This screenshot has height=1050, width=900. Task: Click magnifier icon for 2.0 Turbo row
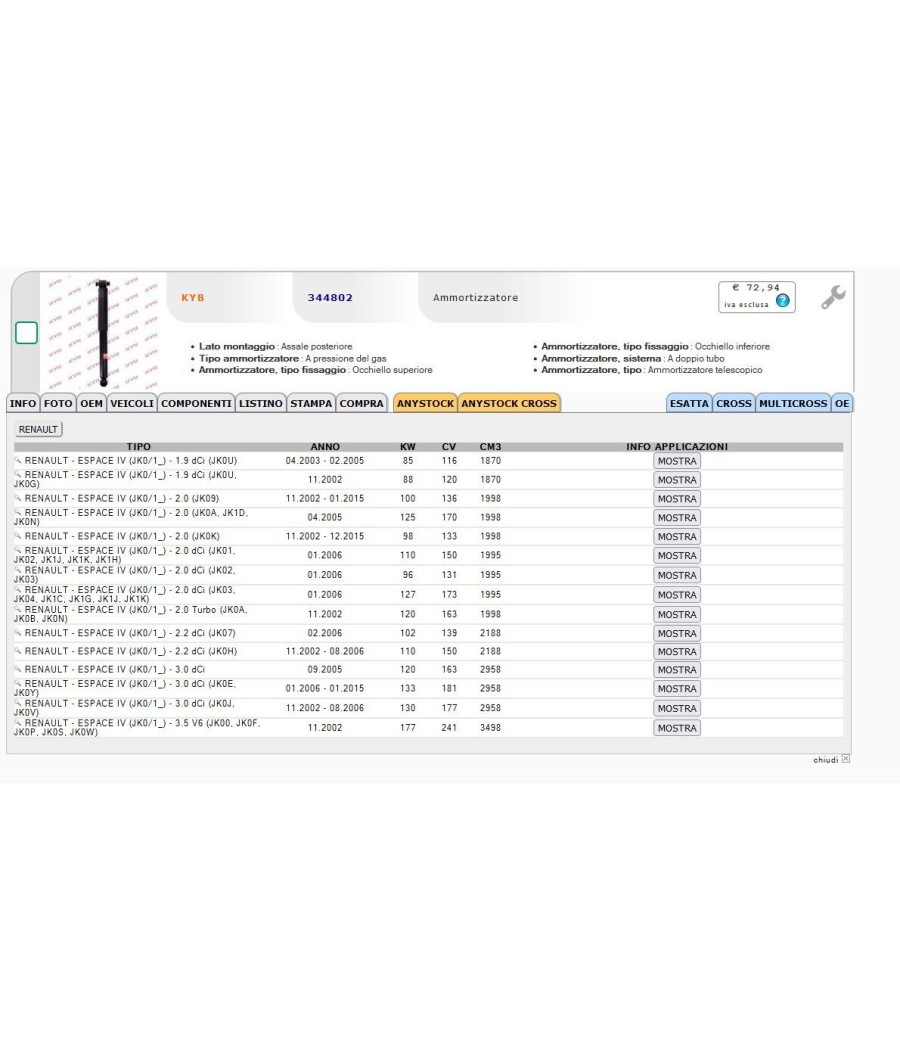tap(18, 609)
